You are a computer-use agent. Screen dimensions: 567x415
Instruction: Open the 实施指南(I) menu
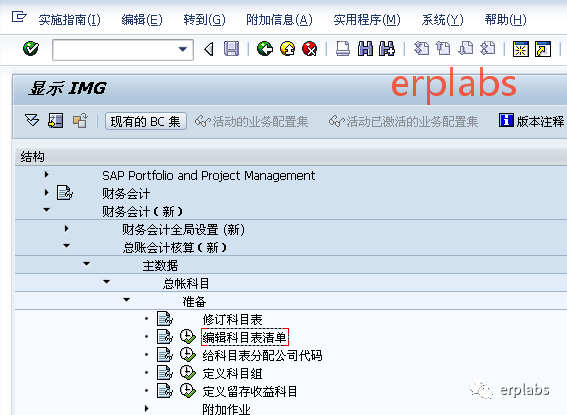[69, 20]
